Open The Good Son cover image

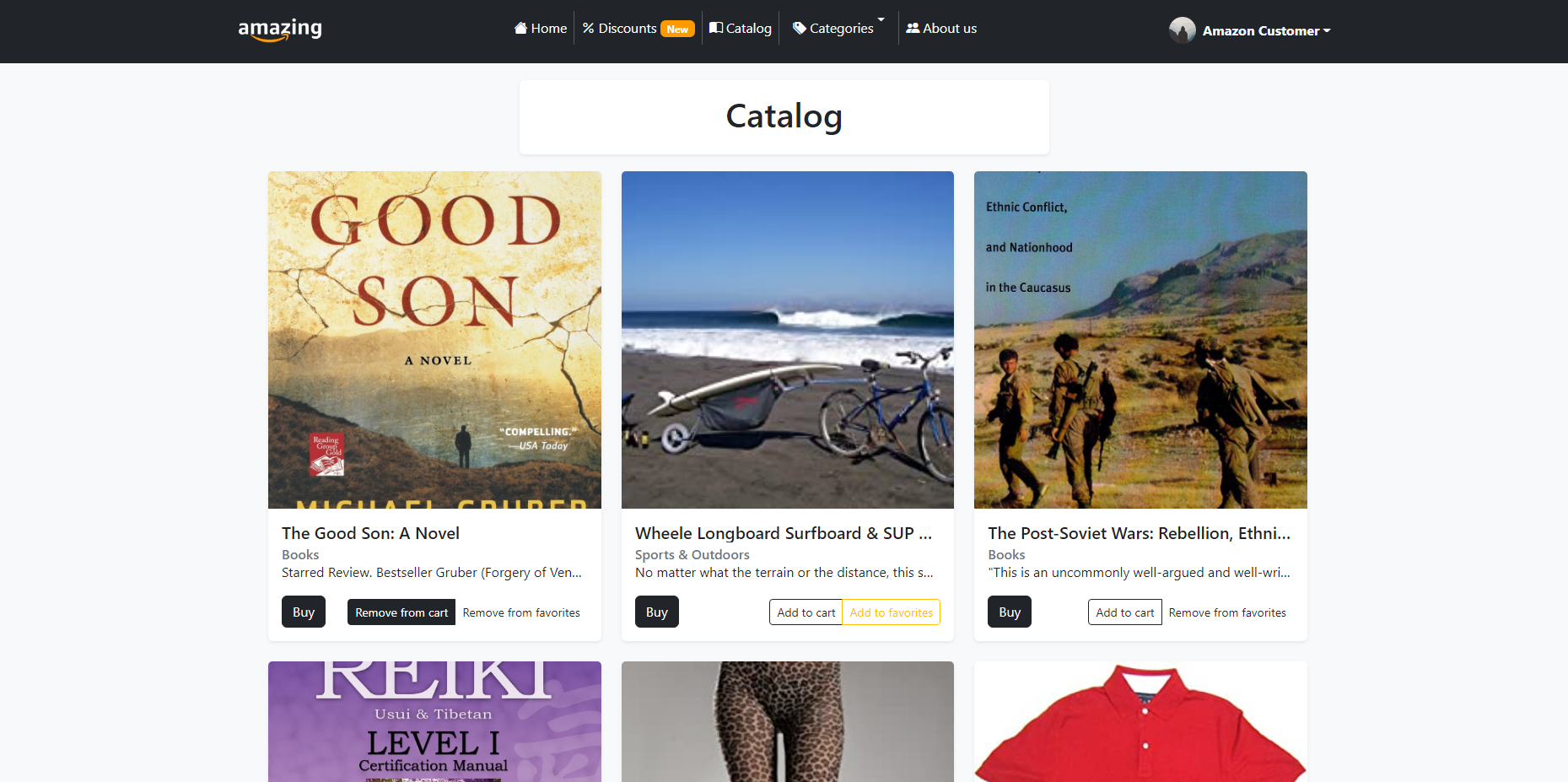pos(434,340)
